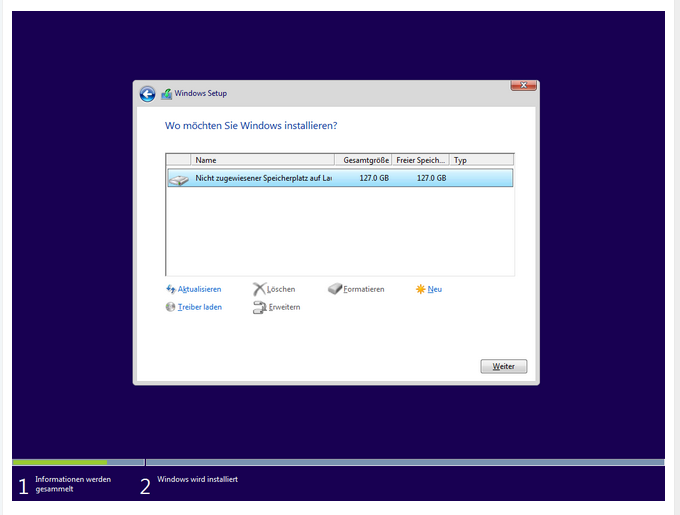
Task: Click the Aktualisieren link
Action: pyautogui.click(x=199, y=289)
